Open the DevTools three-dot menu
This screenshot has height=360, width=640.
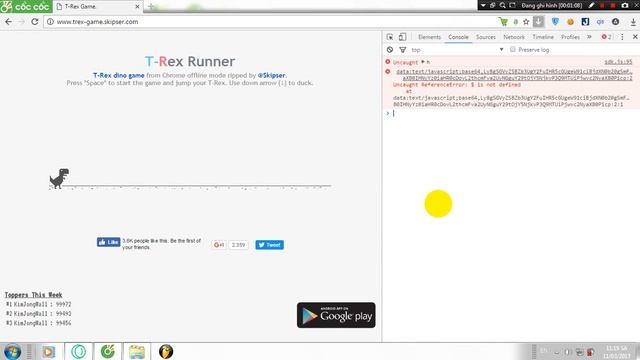[622, 37]
